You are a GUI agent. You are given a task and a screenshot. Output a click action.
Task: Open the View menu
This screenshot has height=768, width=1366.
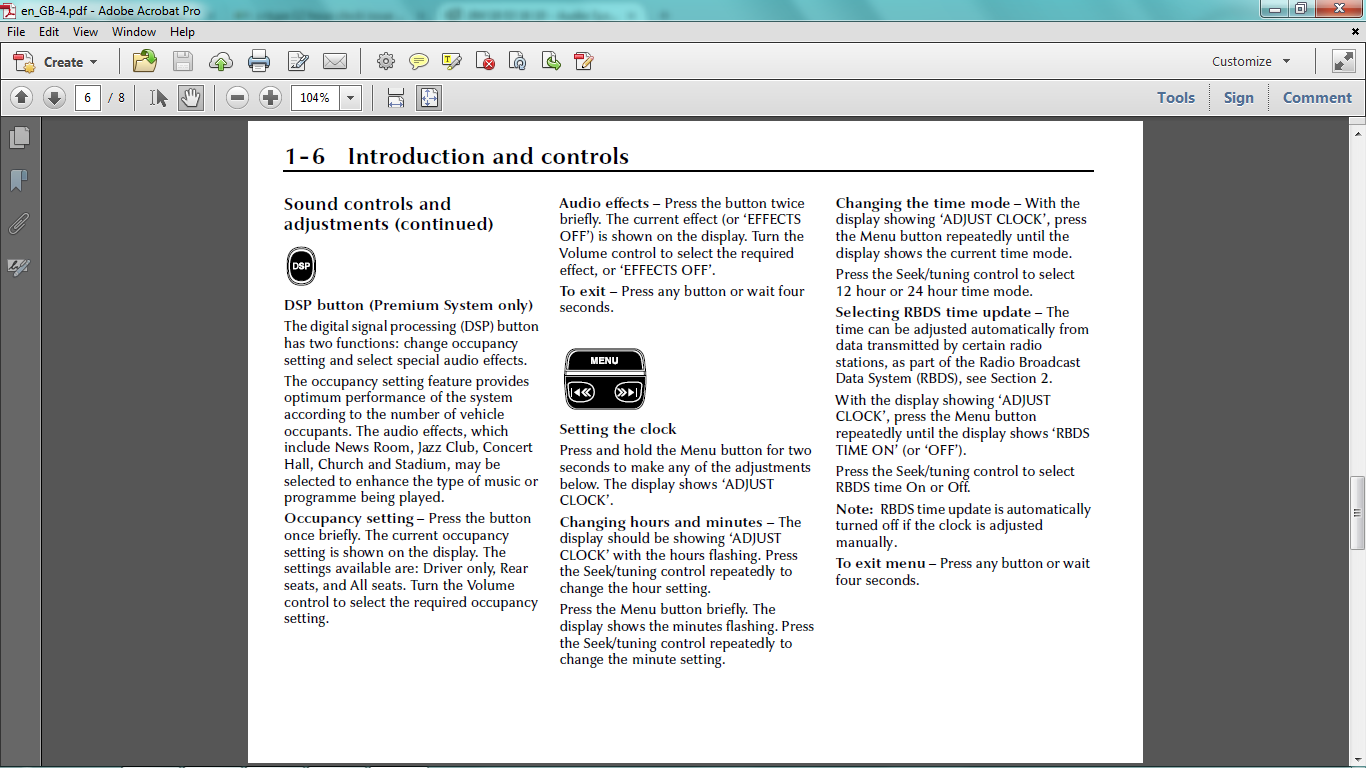click(85, 32)
